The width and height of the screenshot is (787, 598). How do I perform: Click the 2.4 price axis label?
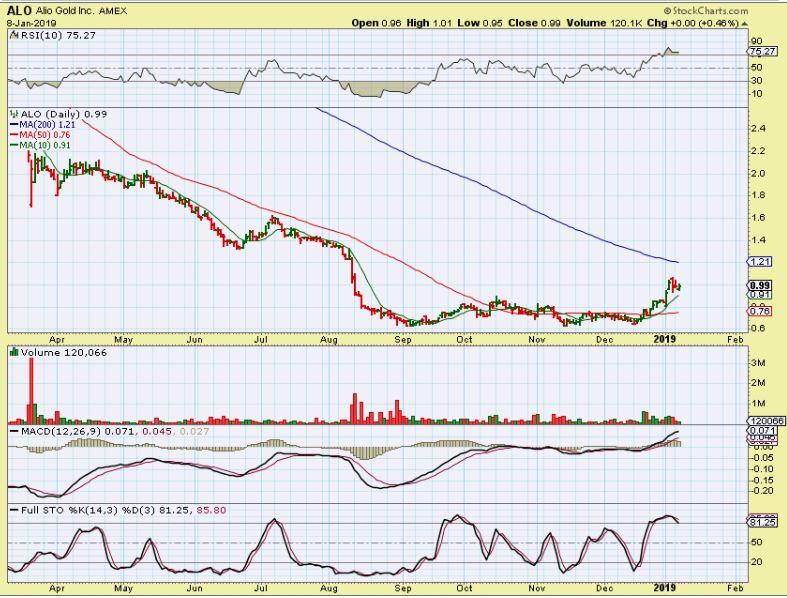(757, 129)
